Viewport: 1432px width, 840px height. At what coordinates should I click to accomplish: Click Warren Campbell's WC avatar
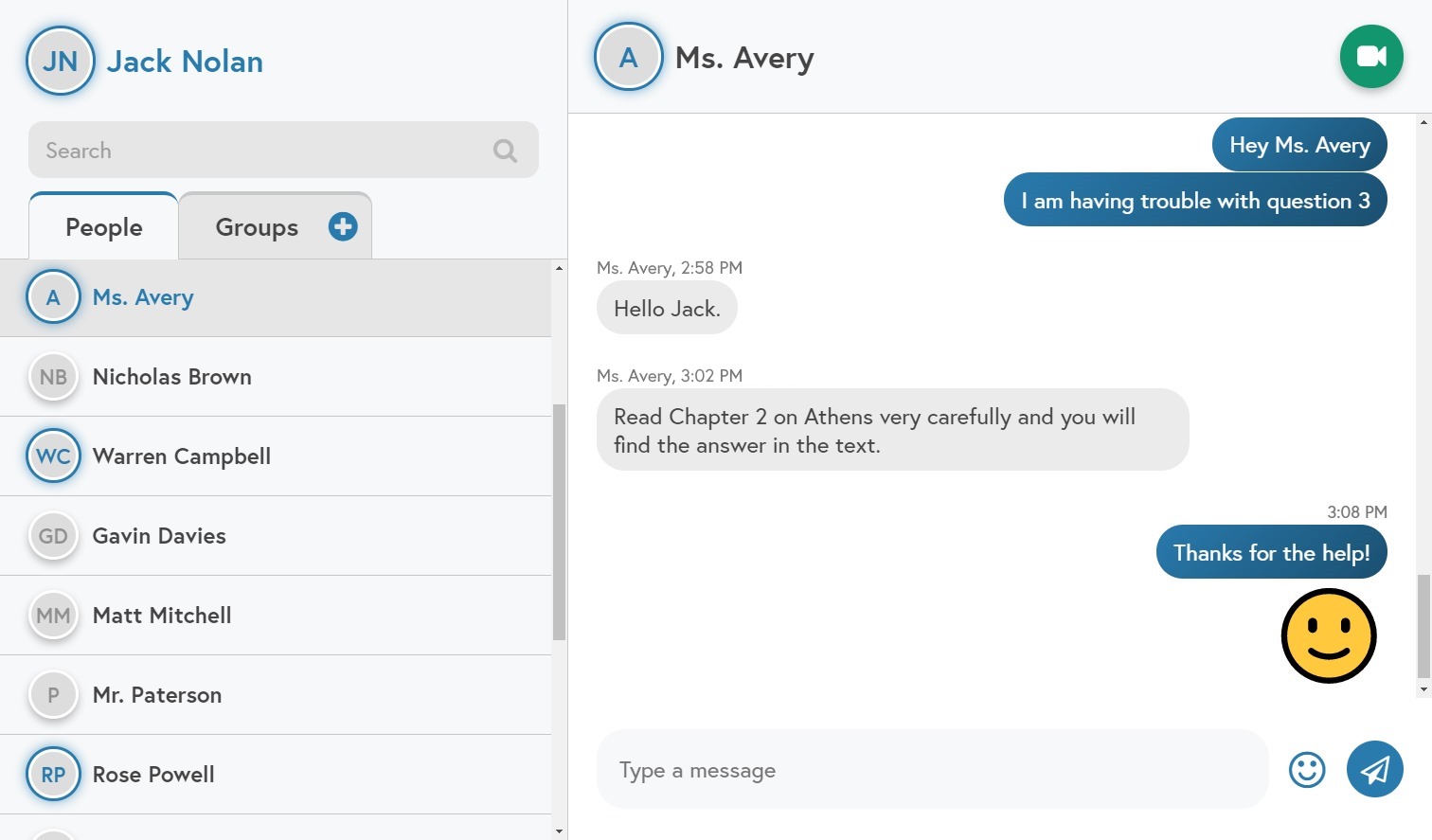pyautogui.click(x=53, y=456)
